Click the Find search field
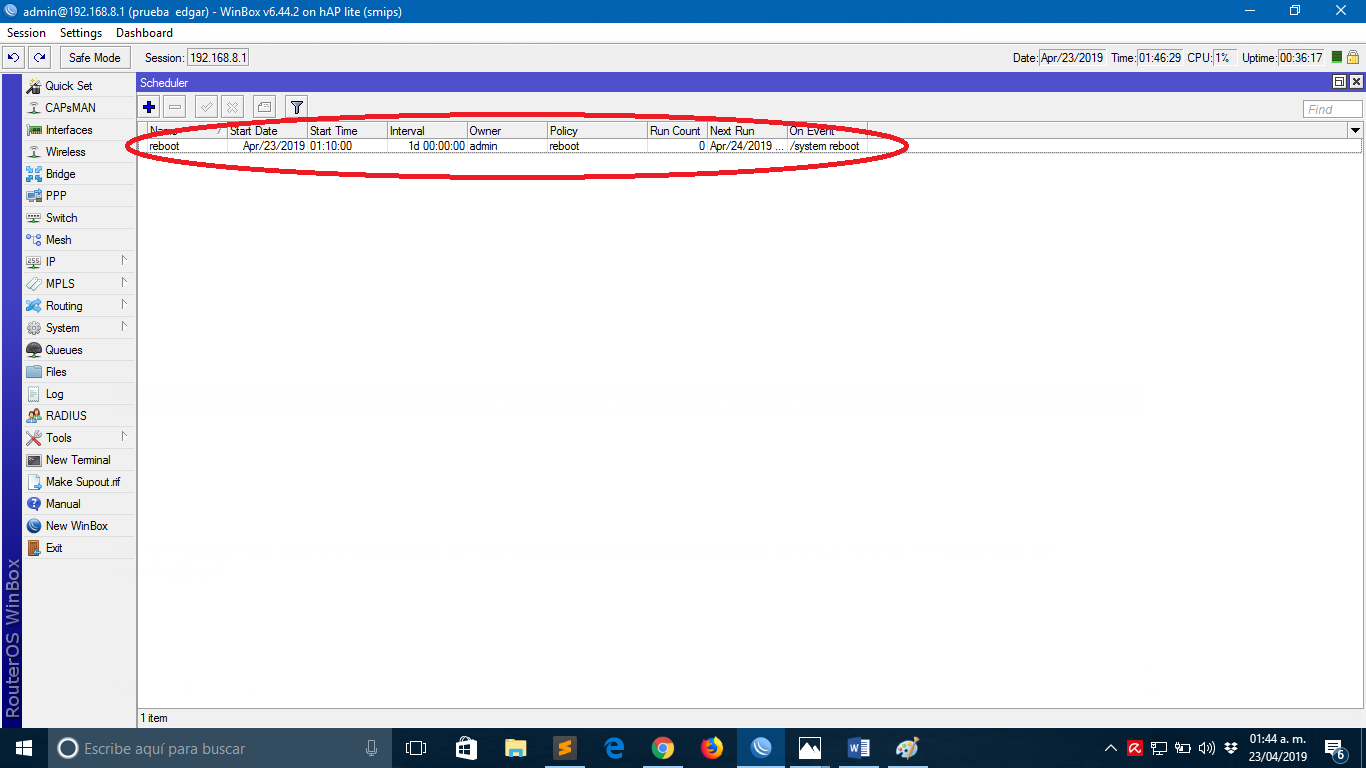This screenshot has width=1366, height=768. tap(1332, 109)
